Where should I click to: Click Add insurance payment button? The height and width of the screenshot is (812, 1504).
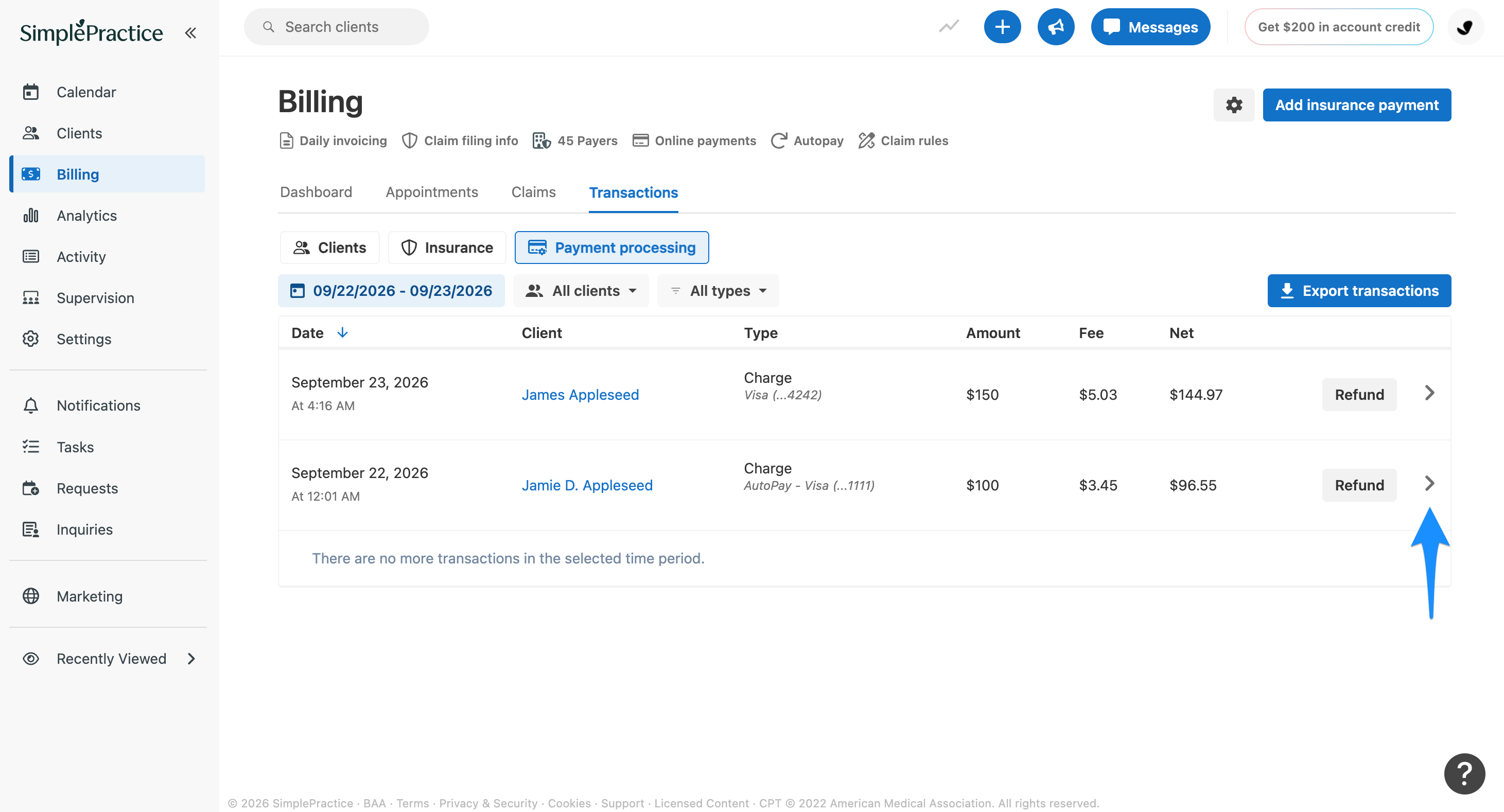pos(1357,105)
